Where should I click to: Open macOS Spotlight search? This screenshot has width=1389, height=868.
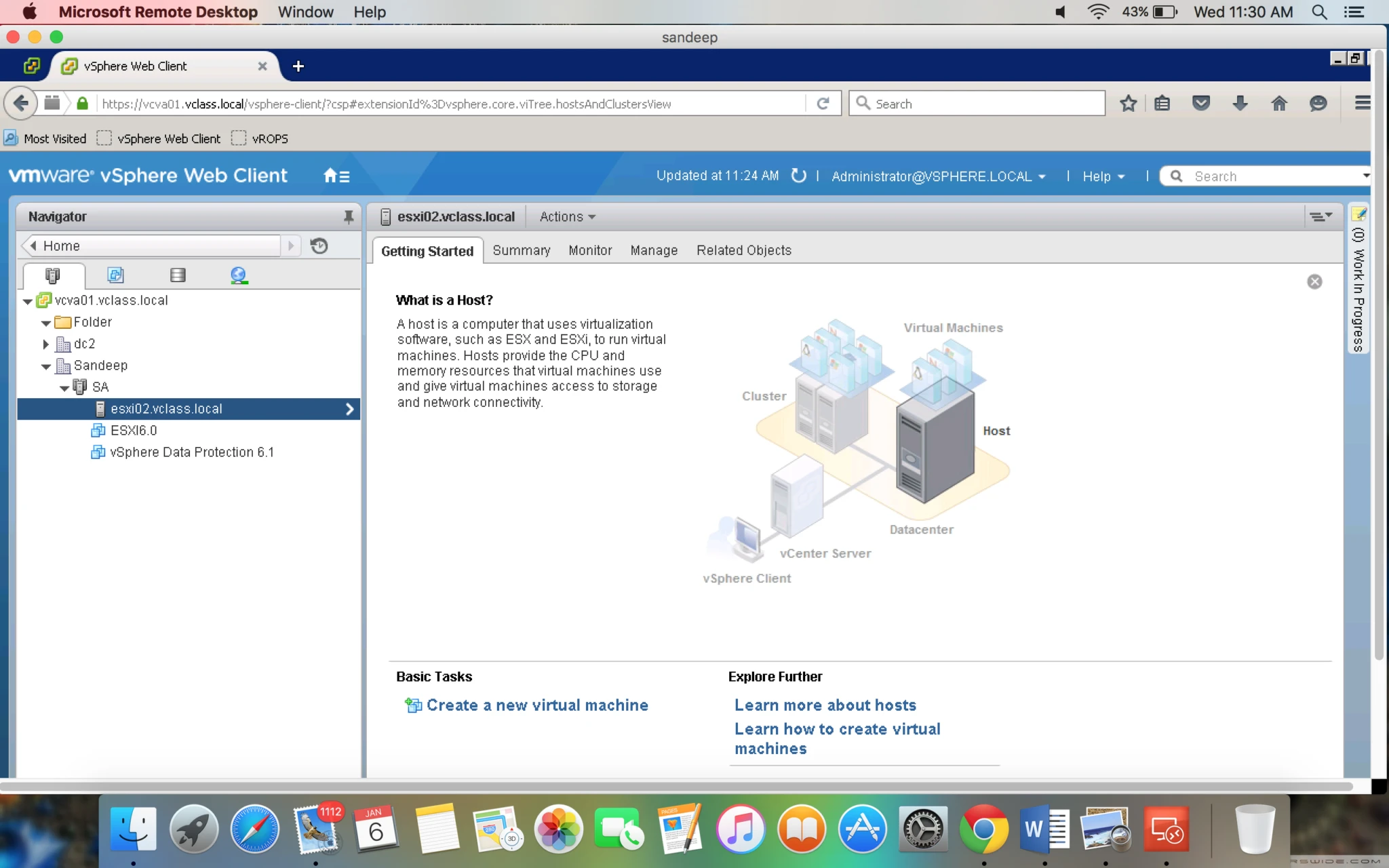tap(1319, 12)
